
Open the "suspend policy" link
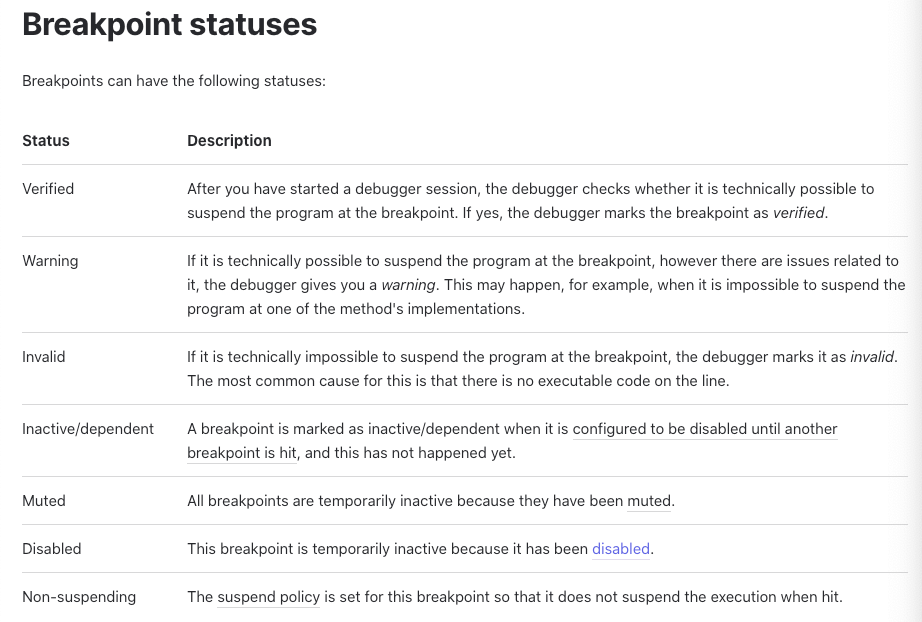click(x=269, y=597)
